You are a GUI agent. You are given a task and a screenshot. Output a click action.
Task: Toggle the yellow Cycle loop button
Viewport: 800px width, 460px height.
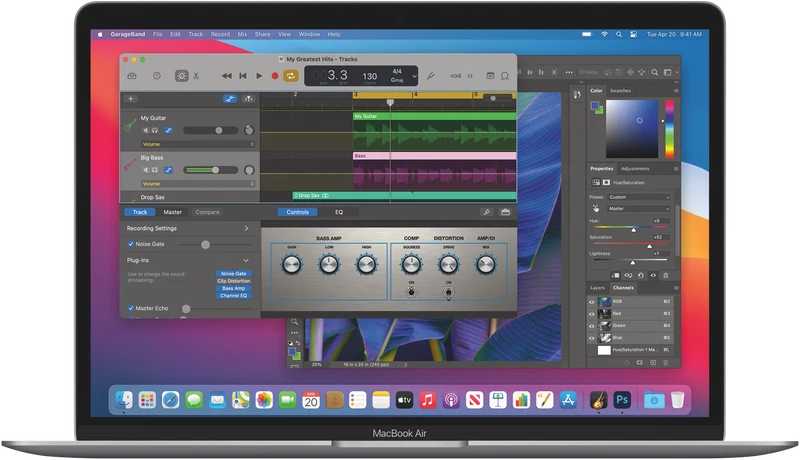[x=291, y=76]
